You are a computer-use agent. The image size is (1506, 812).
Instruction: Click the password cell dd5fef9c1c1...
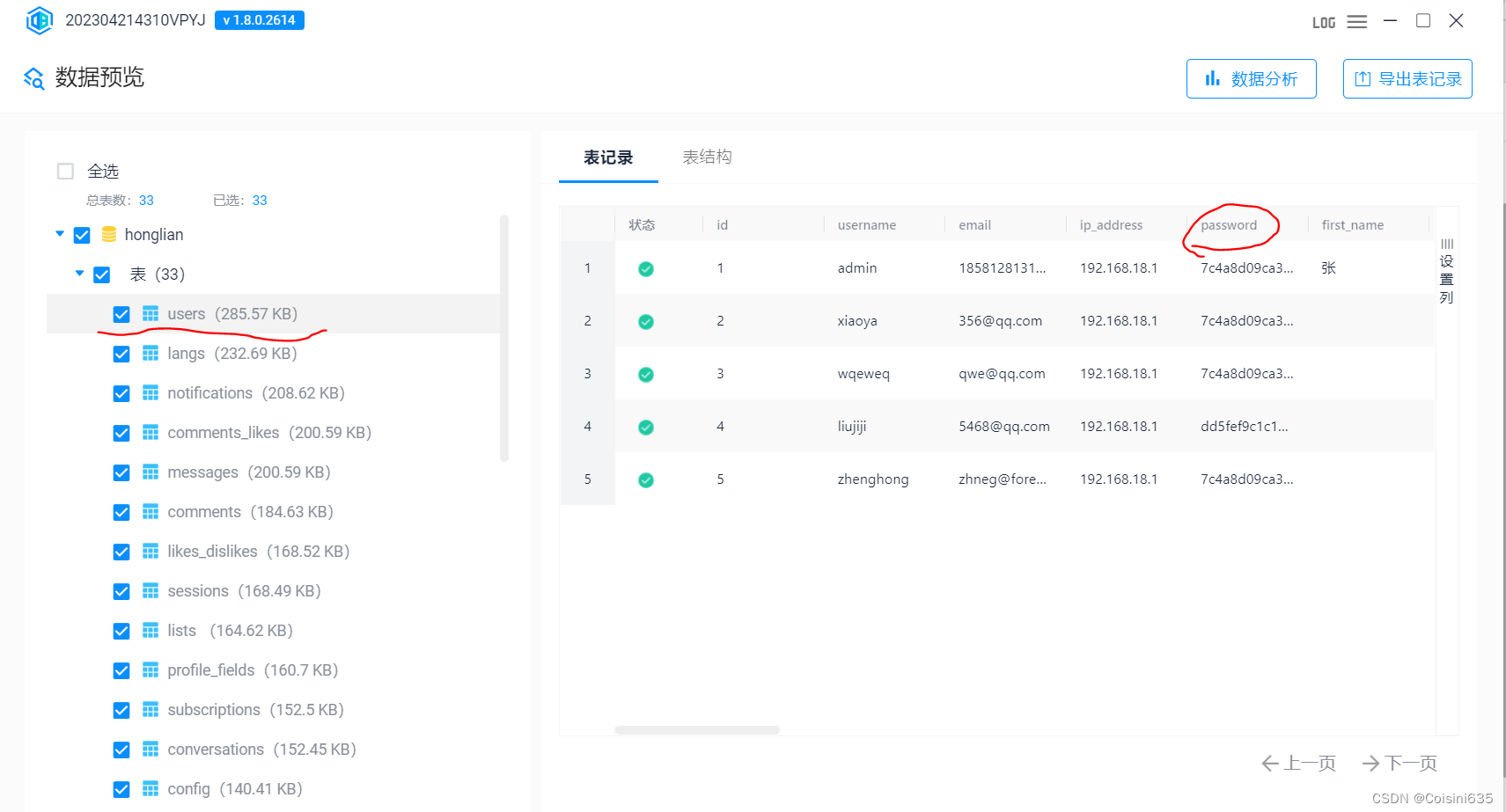coord(1245,427)
